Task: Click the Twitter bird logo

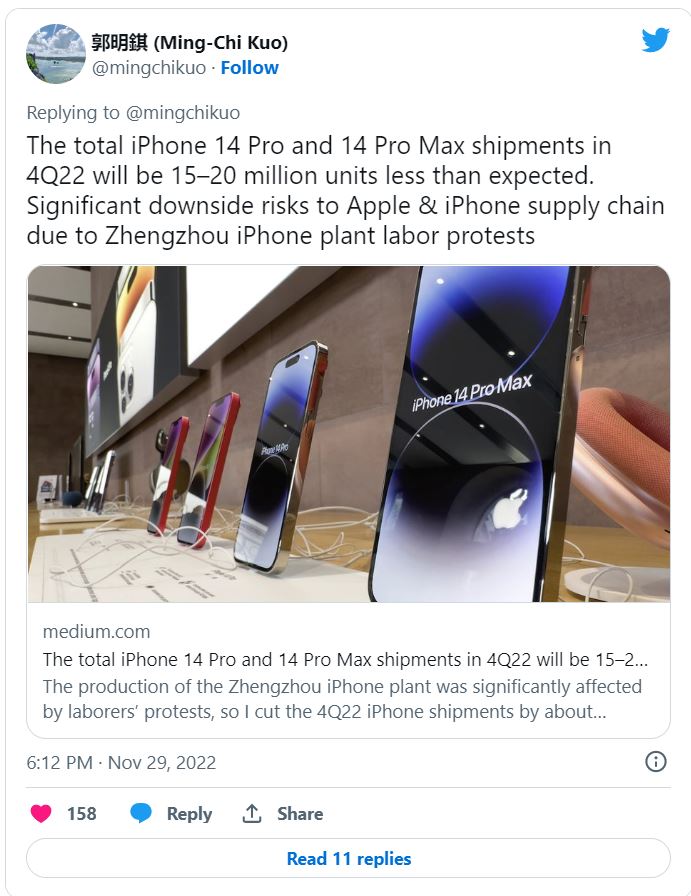Action: click(655, 39)
